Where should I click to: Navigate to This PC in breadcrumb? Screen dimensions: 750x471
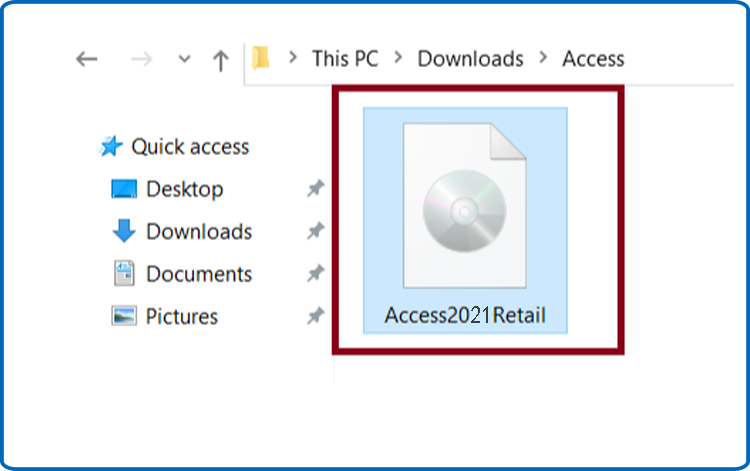tap(345, 59)
